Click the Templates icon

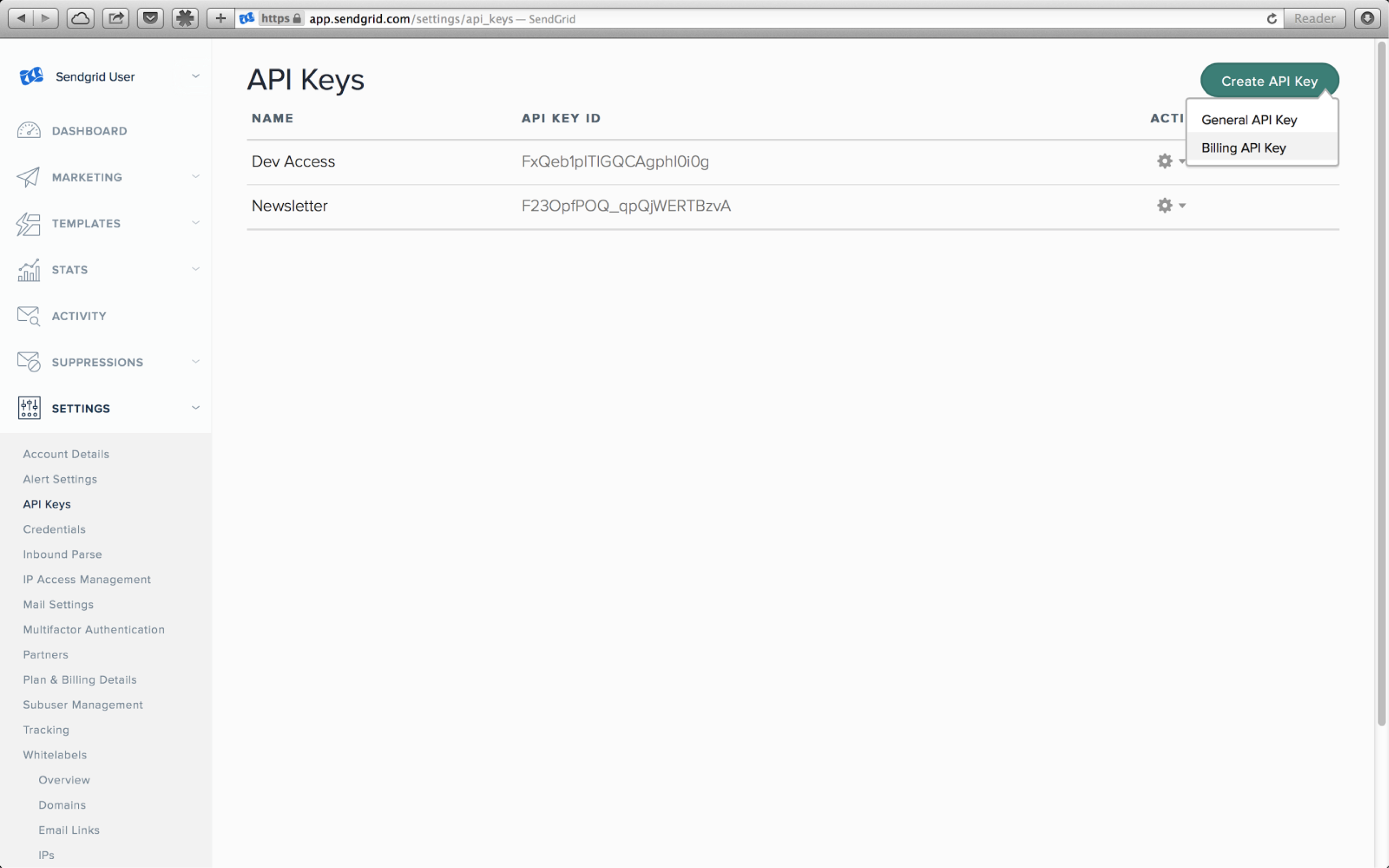coord(28,224)
